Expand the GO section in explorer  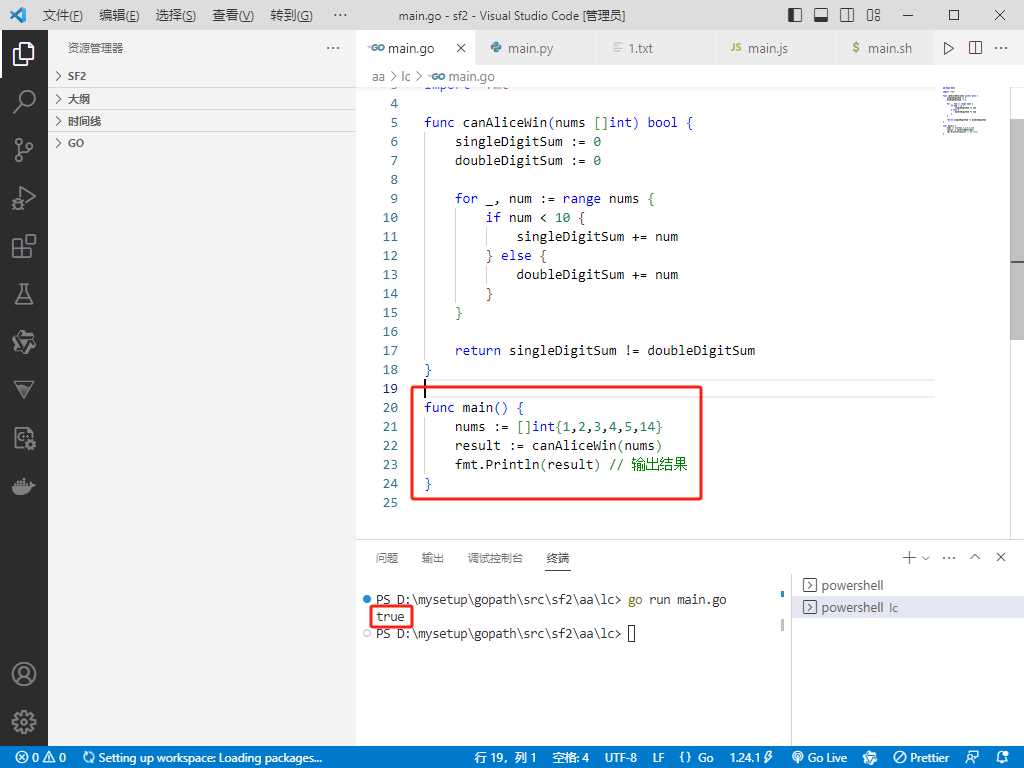click(202, 143)
